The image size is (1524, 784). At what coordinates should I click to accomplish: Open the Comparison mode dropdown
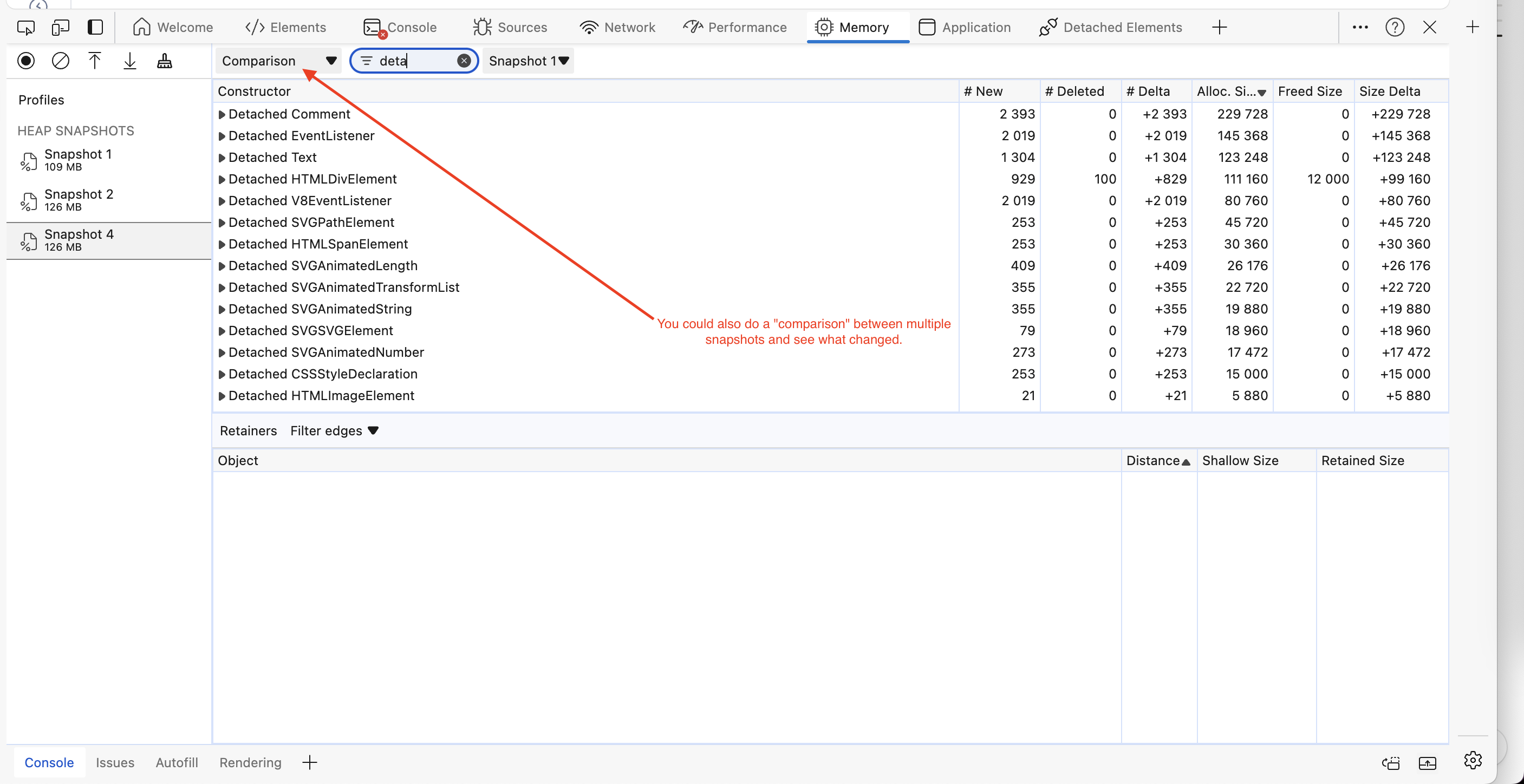coord(278,60)
